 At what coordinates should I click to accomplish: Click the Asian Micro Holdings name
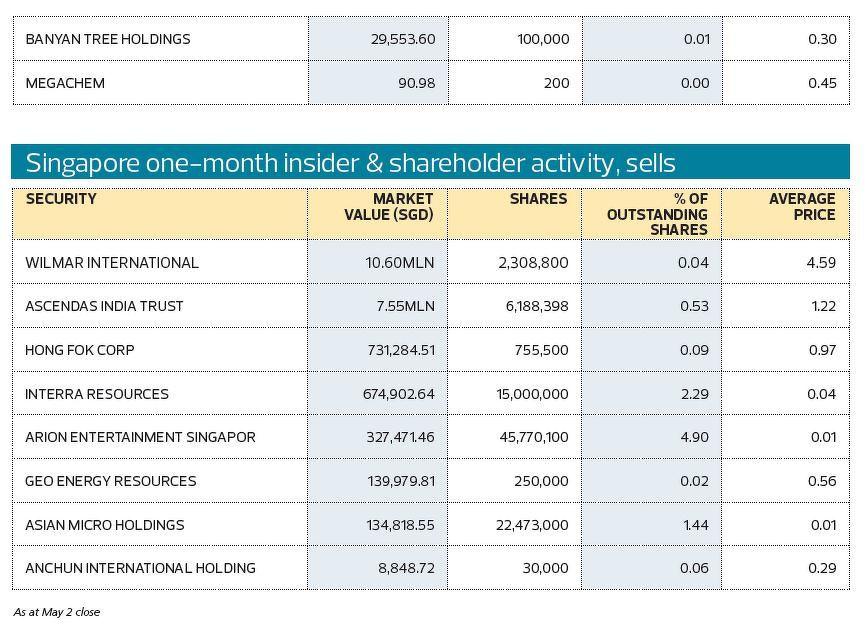point(105,525)
